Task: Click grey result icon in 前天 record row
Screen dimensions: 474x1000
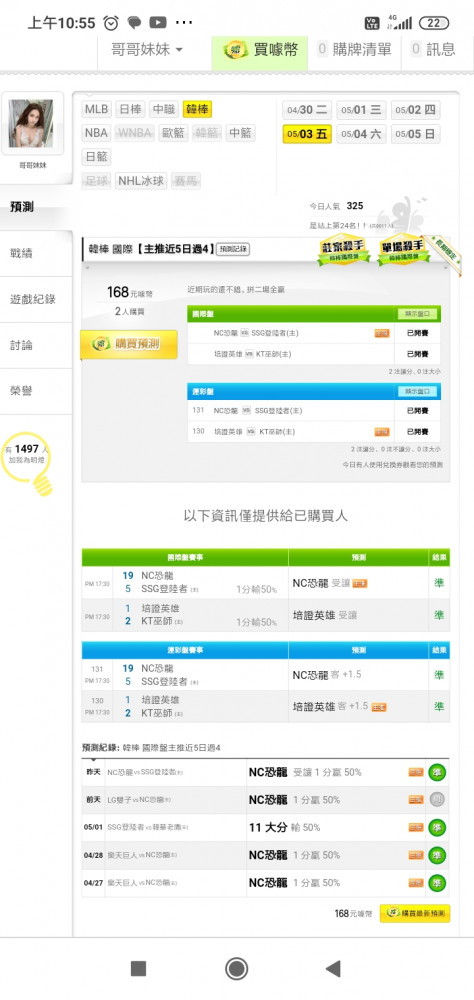Action: [438, 800]
